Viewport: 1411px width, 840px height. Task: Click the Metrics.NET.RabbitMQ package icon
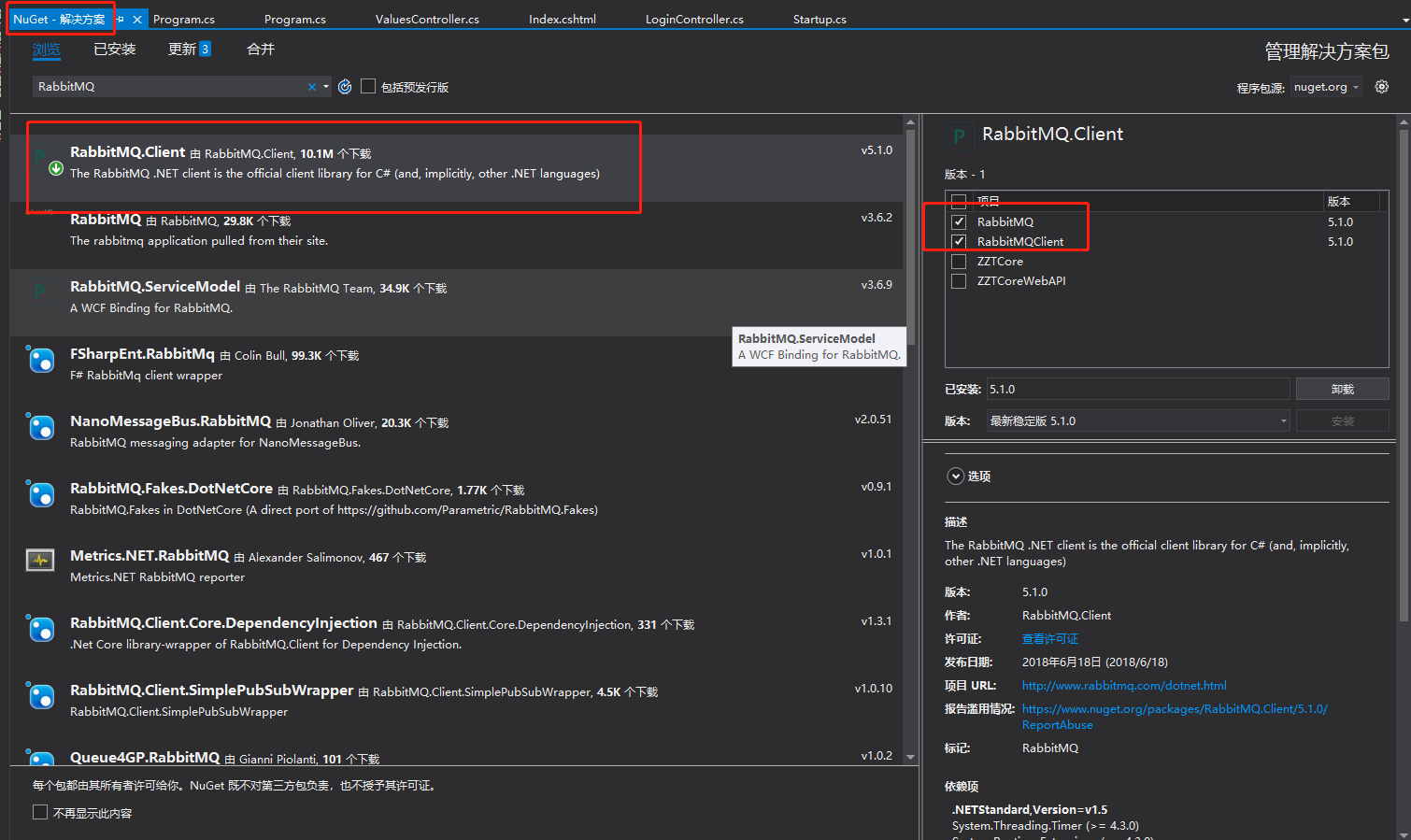click(40, 561)
